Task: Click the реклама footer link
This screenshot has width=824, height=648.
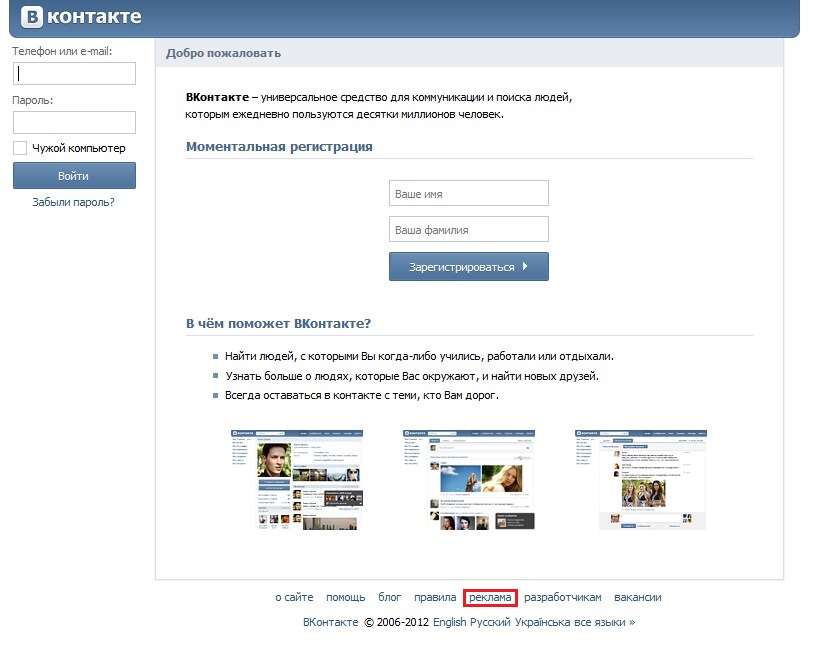Action: click(x=490, y=598)
